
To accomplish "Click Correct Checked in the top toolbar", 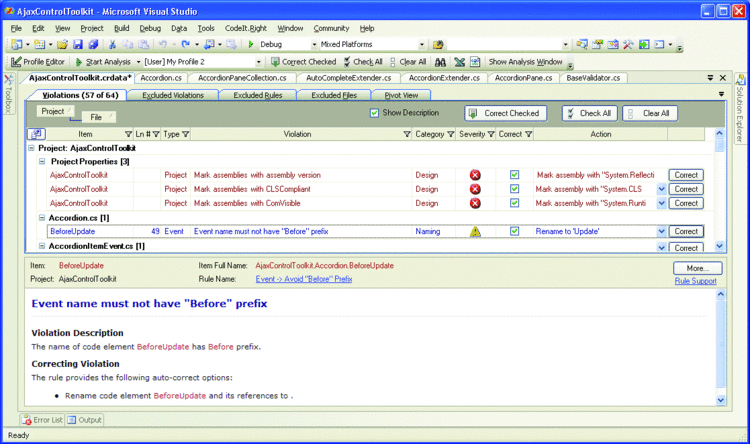I will pos(304,62).
